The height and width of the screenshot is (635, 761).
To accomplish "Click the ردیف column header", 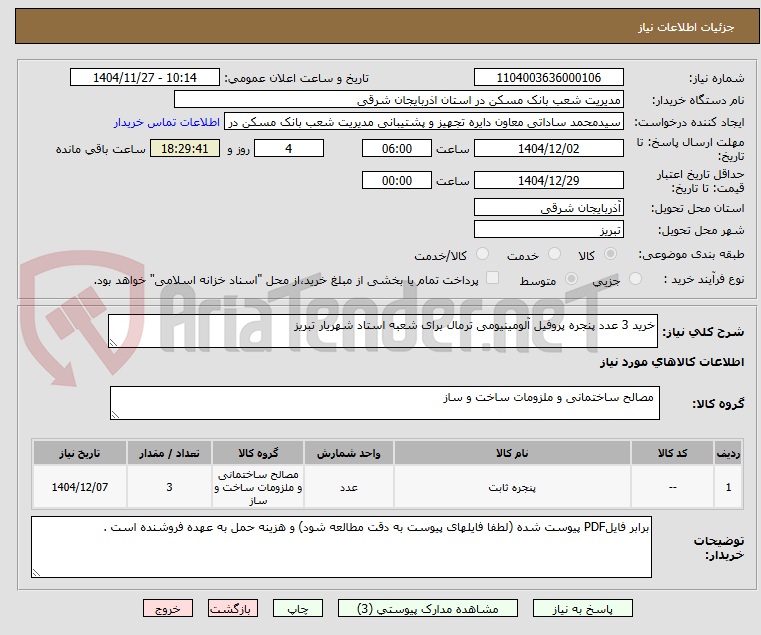I will coord(728,453).
